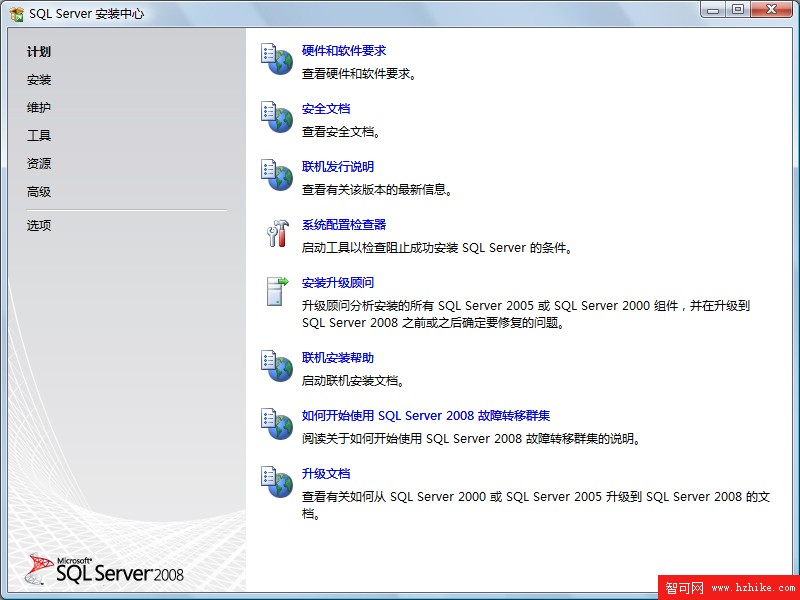
Task: Start the 安装升级顾问 link
Action: 338,283
